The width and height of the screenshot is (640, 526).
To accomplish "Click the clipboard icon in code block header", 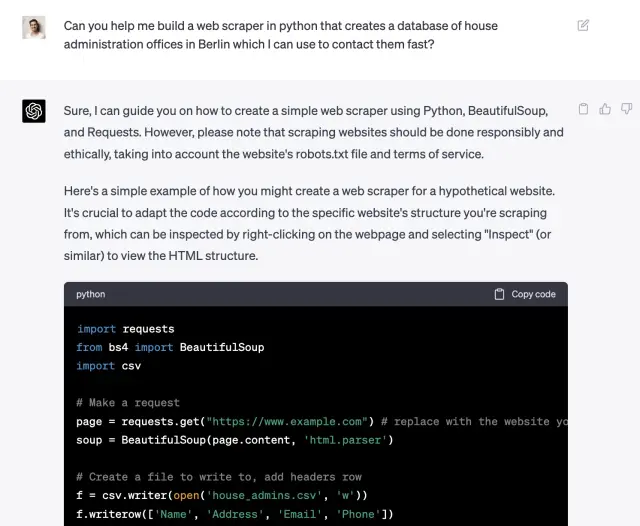I will [500, 294].
